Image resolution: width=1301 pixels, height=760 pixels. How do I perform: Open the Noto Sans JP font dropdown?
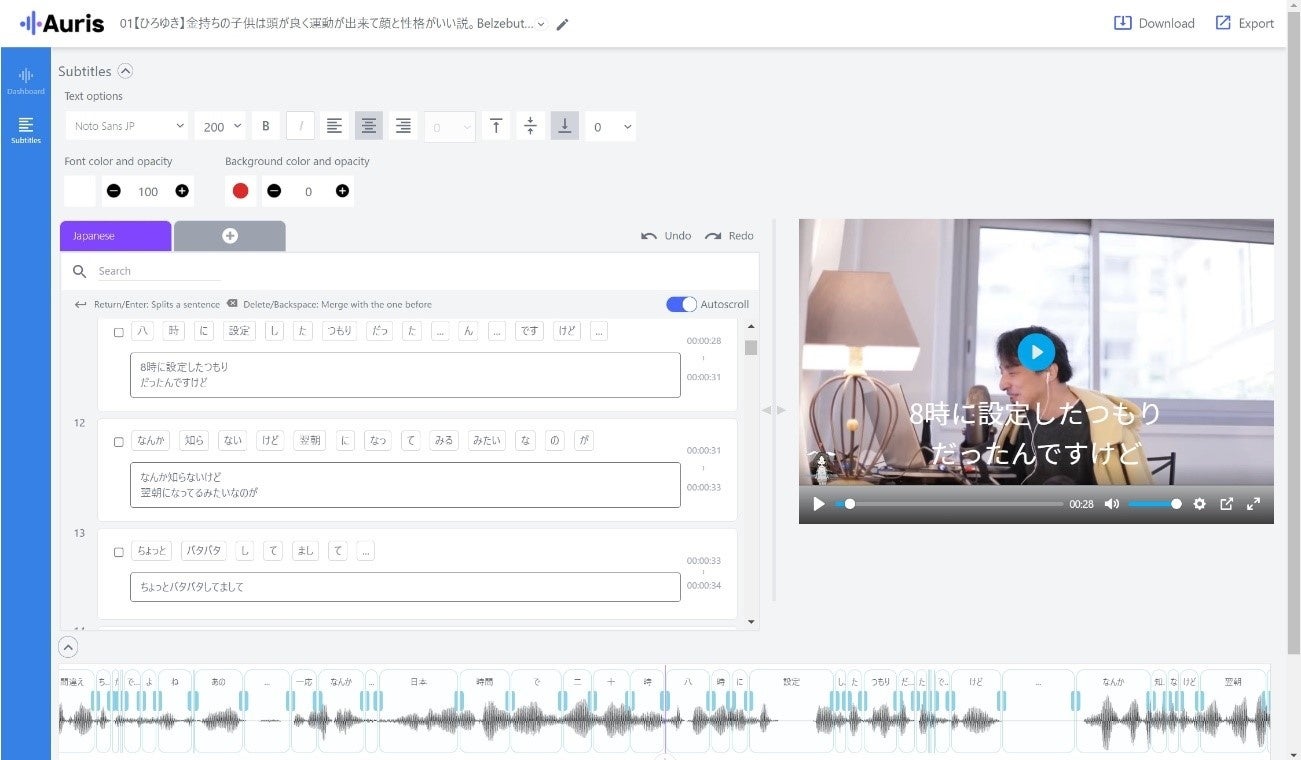tap(127, 126)
